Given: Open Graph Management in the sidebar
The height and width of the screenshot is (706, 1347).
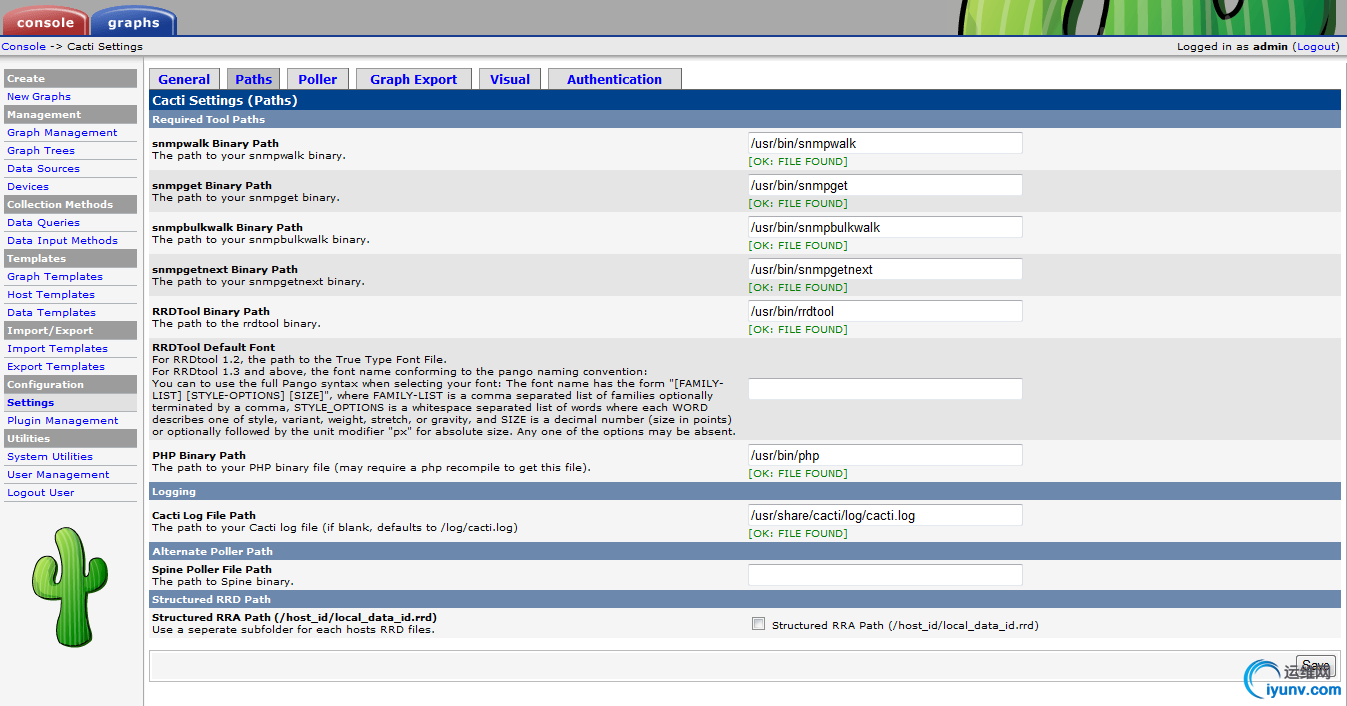Looking at the screenshot, I should click(62, 133).
